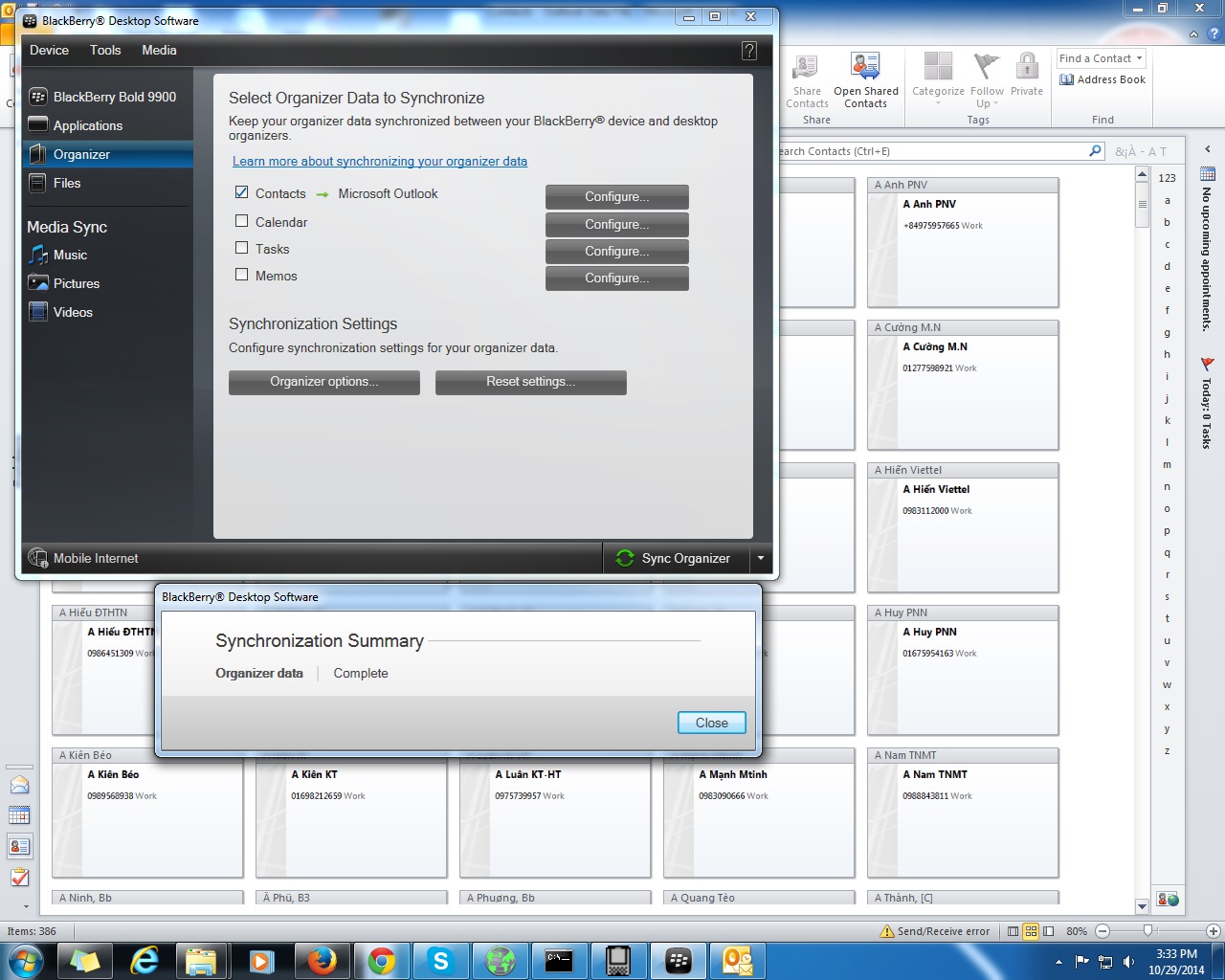The image size is (1225, 980).
Task: Open Outlook Contacts navigation icon
Action: 19,846
